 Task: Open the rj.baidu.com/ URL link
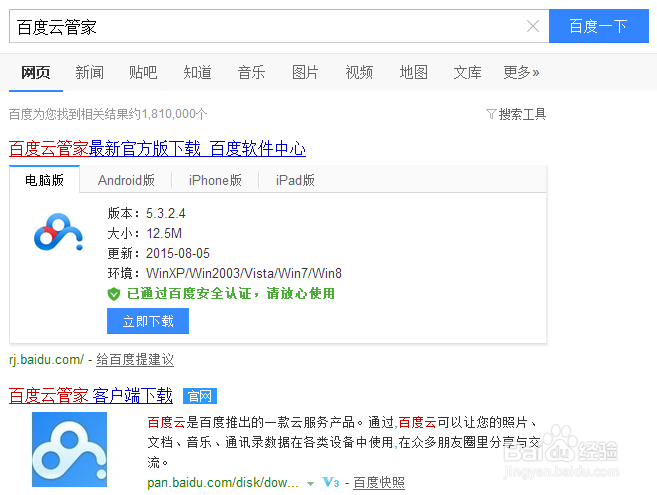point(47,360)
